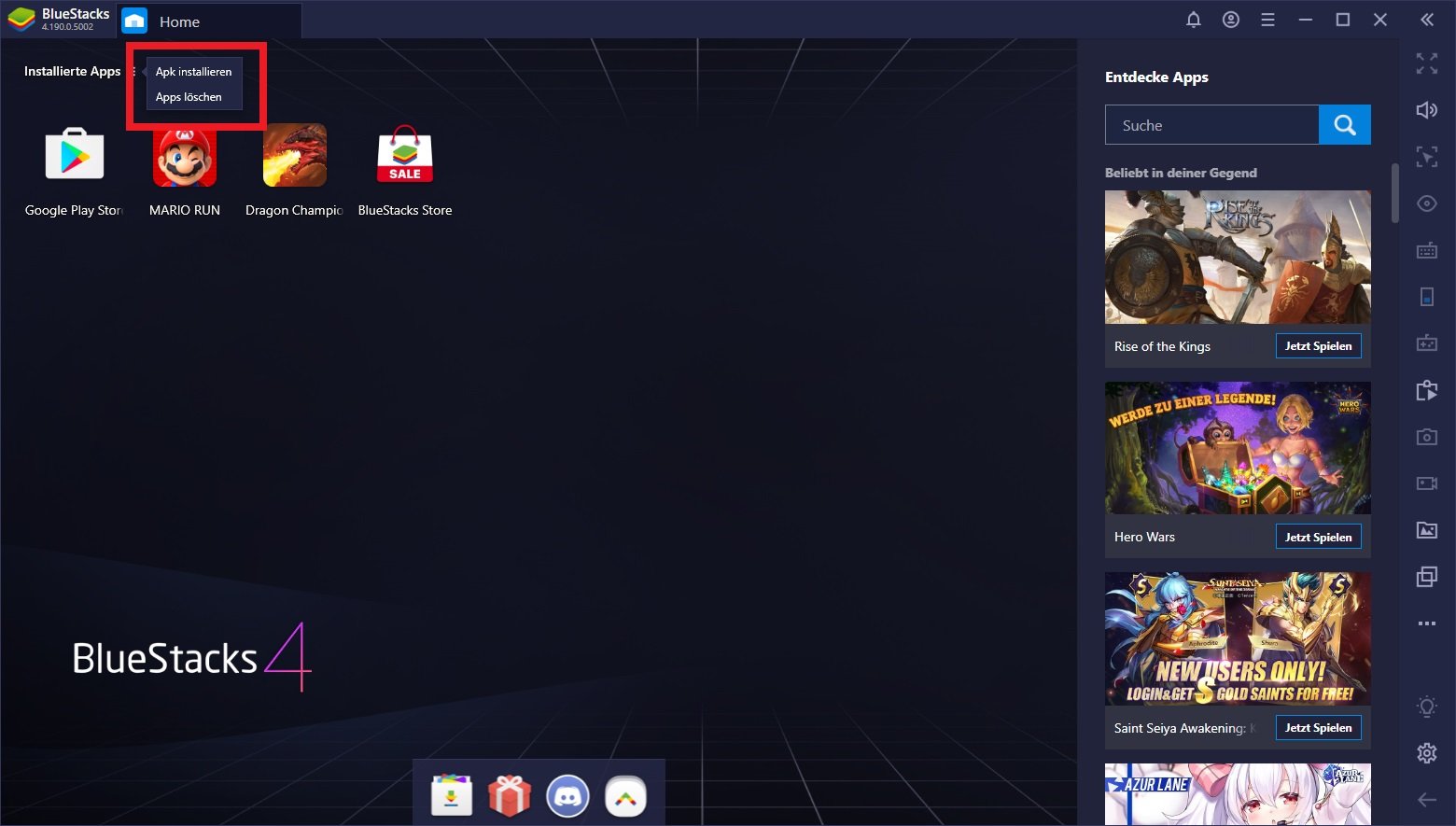Toggle fullscreen mode in the side toolbar
The width and height of the screenshot is (1456, 826).
(1427, 63)
